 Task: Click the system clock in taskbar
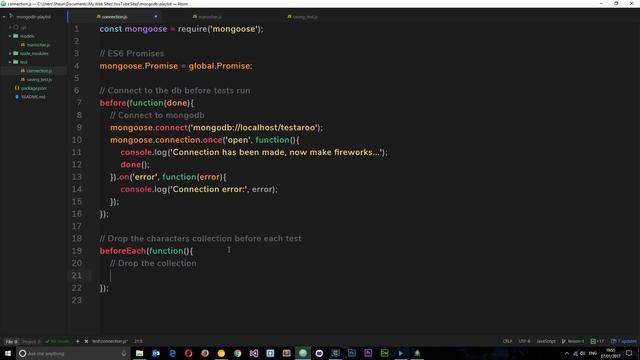(611, 353)
